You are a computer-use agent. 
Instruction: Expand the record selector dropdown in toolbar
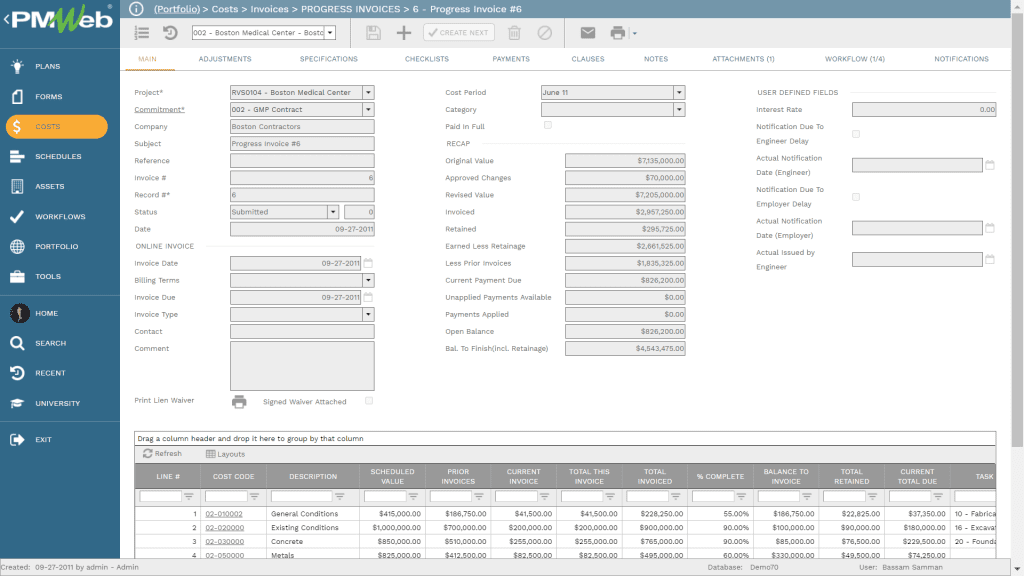(x=330, y=33)
